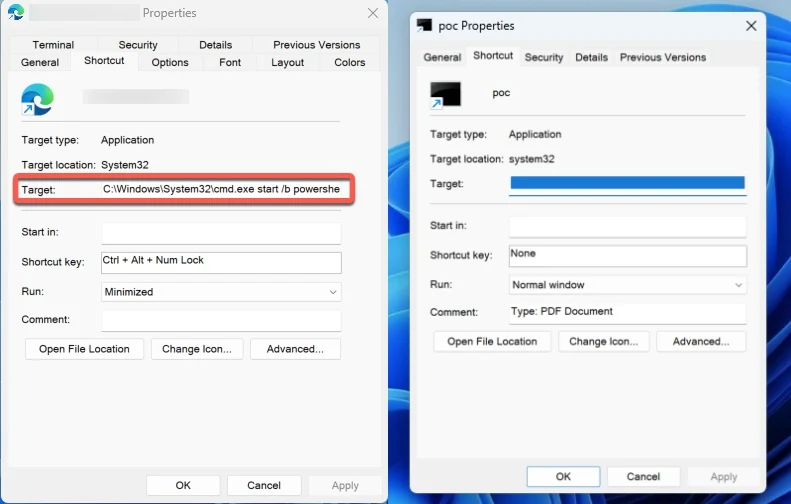Click Open File Location in left dialog
The width and height of the screenshot is (791, 504).
point(84,349)
